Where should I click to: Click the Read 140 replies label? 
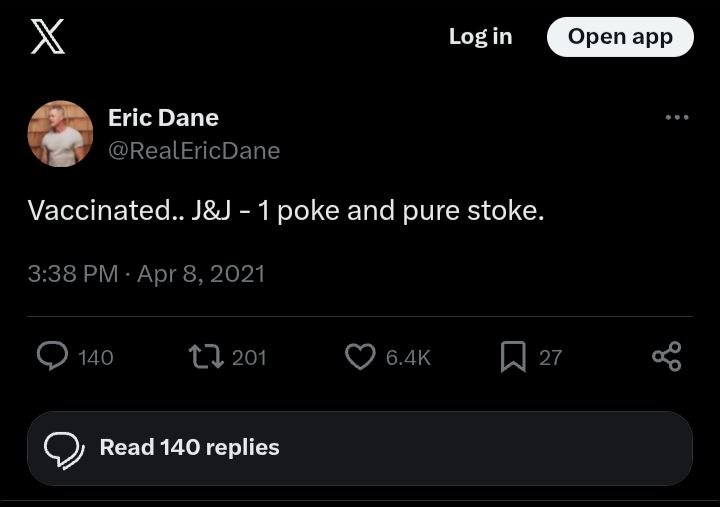click(x=189, y=447)
